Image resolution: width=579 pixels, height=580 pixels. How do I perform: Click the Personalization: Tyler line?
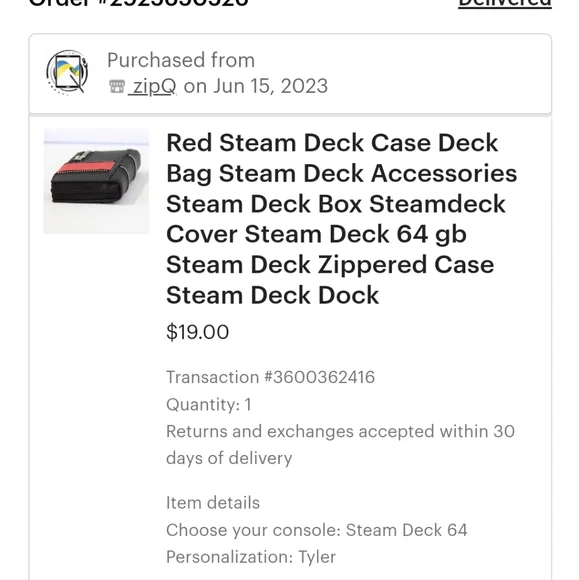click(x=251, y=557)
